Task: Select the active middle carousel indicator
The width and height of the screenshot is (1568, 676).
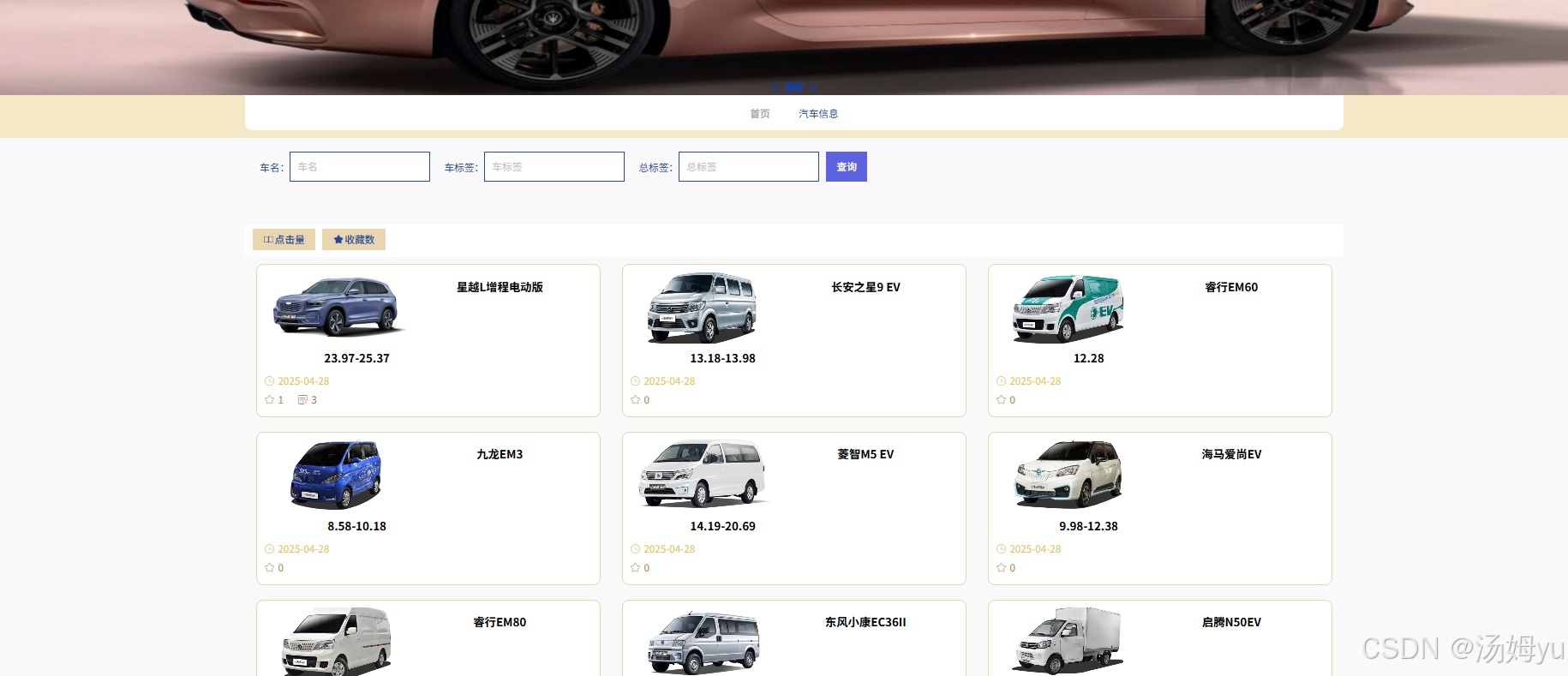Action: (795, 87)
